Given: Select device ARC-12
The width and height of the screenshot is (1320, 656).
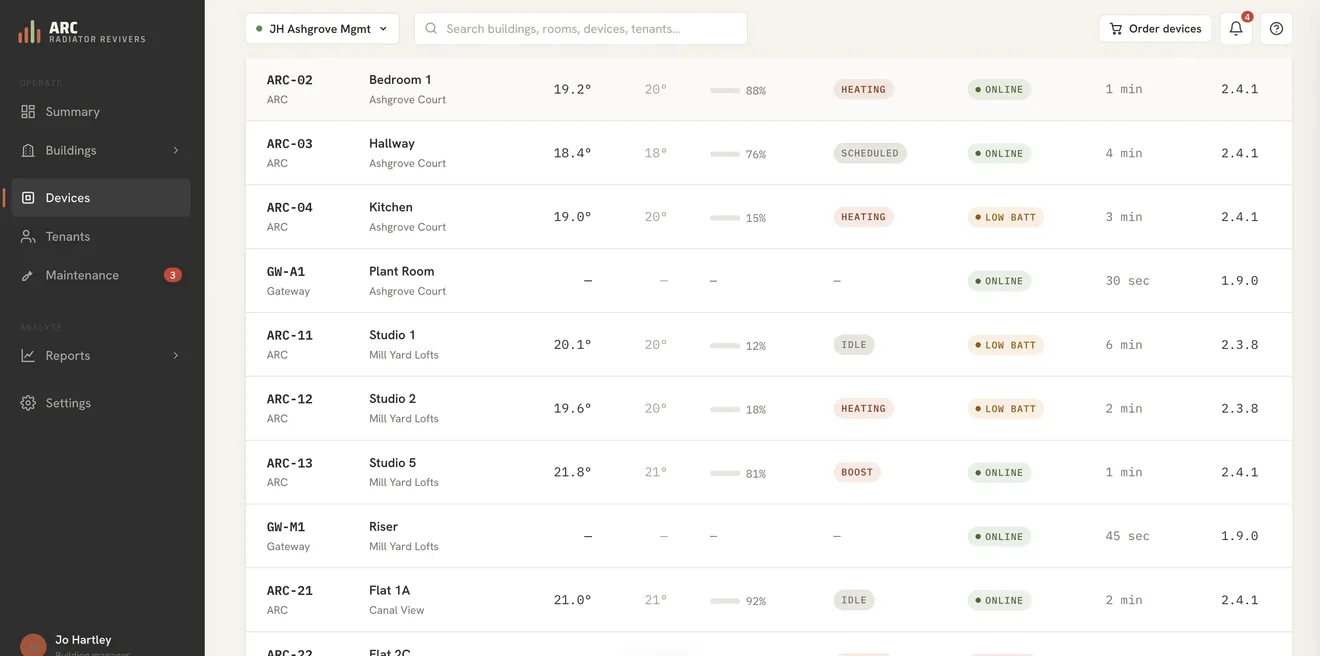Looking at the screenshot, I should pyautogui.click(x=290, y=399).
